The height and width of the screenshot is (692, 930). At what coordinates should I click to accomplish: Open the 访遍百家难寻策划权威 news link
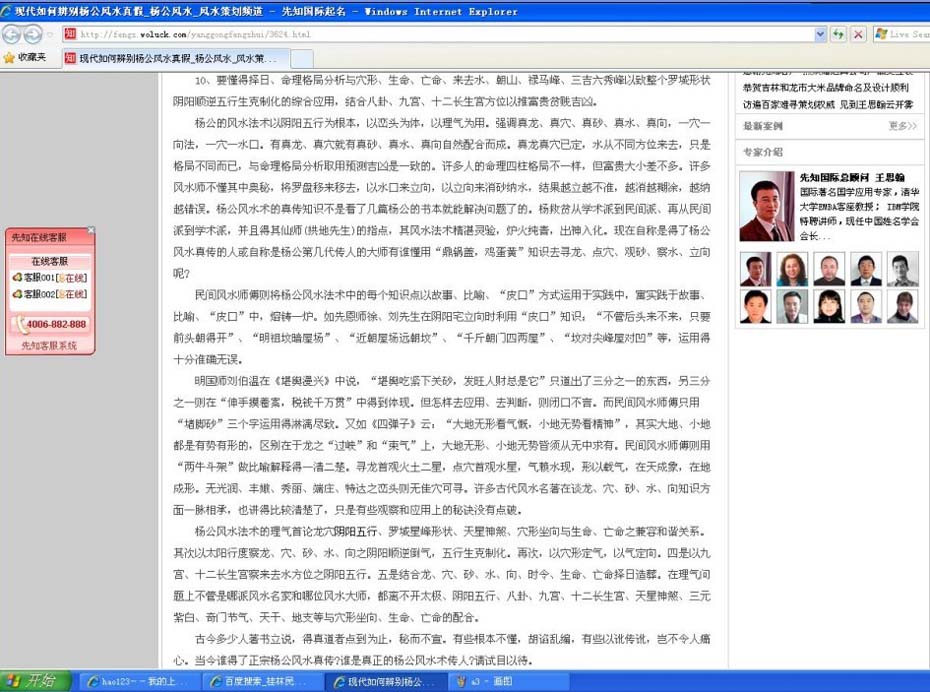click(x=828, y=104)
